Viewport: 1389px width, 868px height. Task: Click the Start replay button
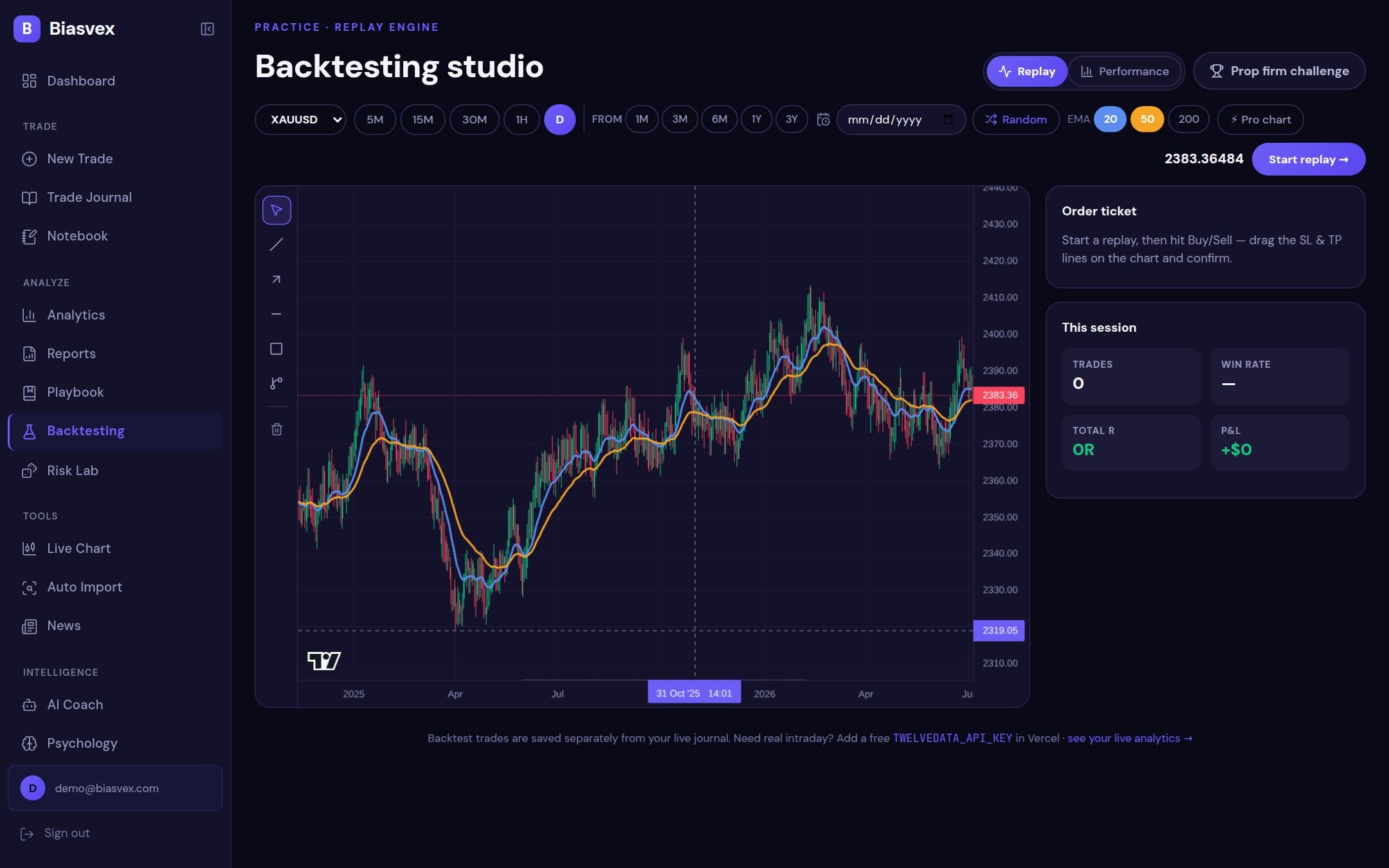[1309, 159]
